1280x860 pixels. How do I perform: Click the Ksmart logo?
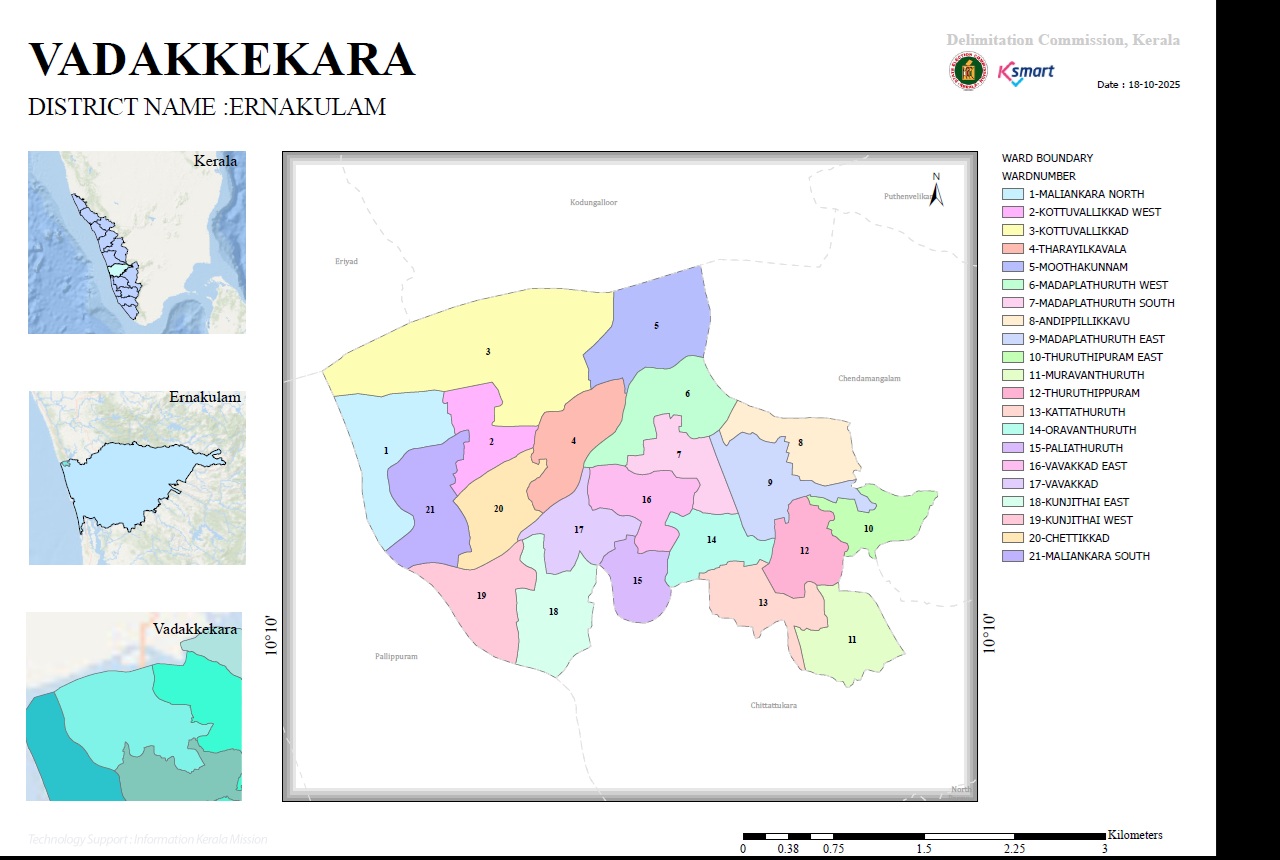tap(1026, 73)
